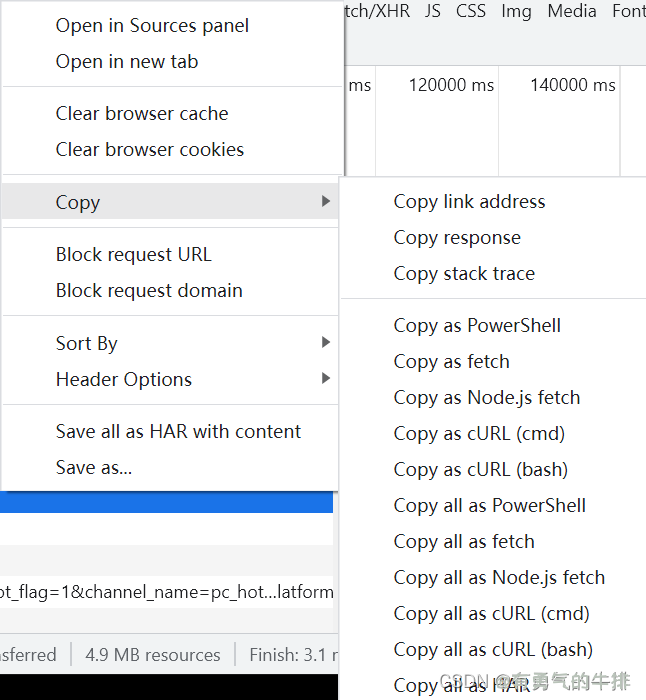Expand the Copy submenu arrow
This screenshot has width=646, height=700.
coord(326,202)
